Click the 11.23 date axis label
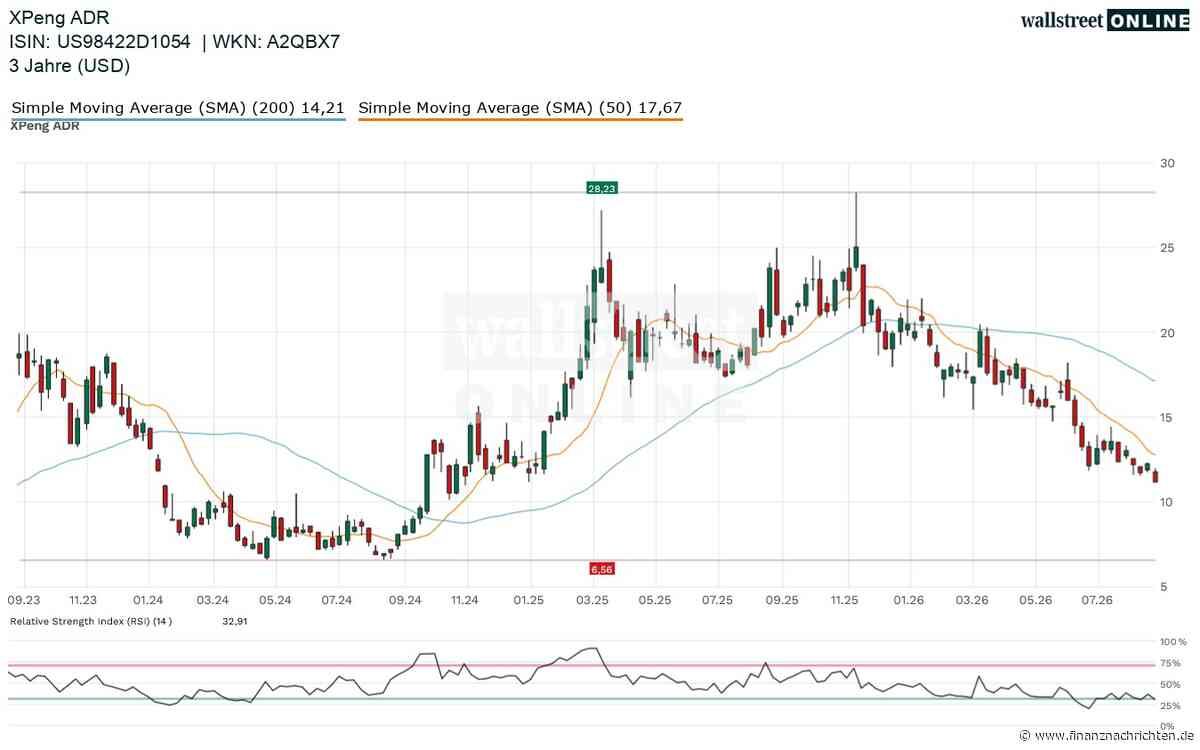1200x750 pixels. [x=84, y=600]
